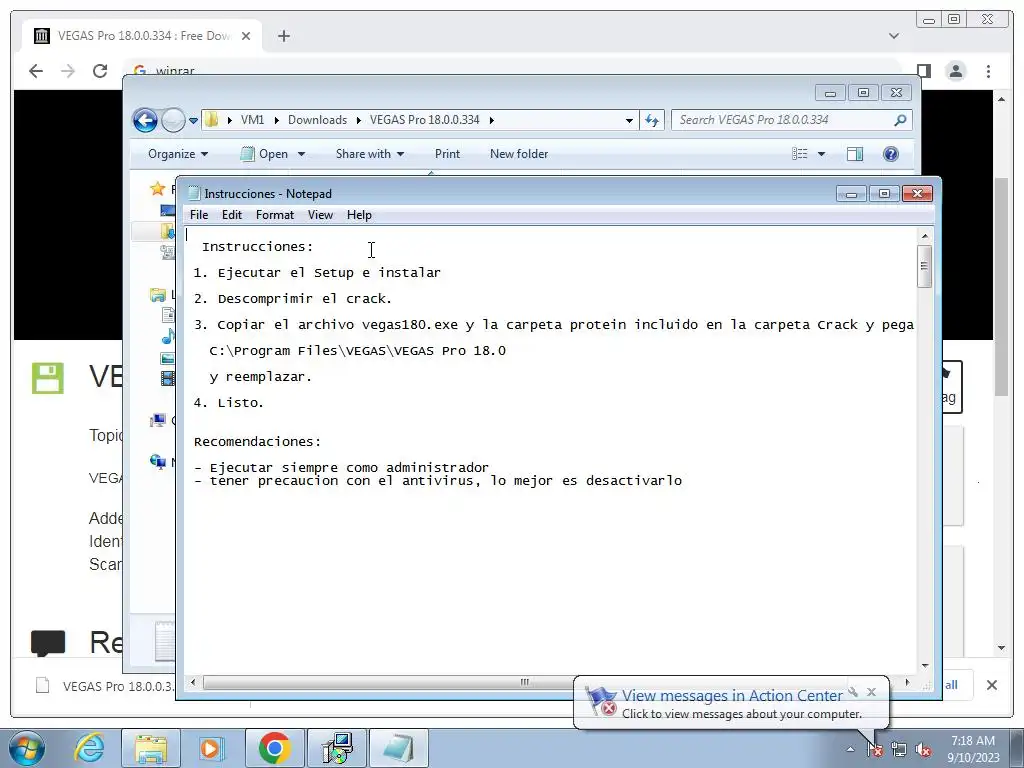1024x768 pixels.
Task: Click the Action Center flag tray icon
Action: (875, 750)
